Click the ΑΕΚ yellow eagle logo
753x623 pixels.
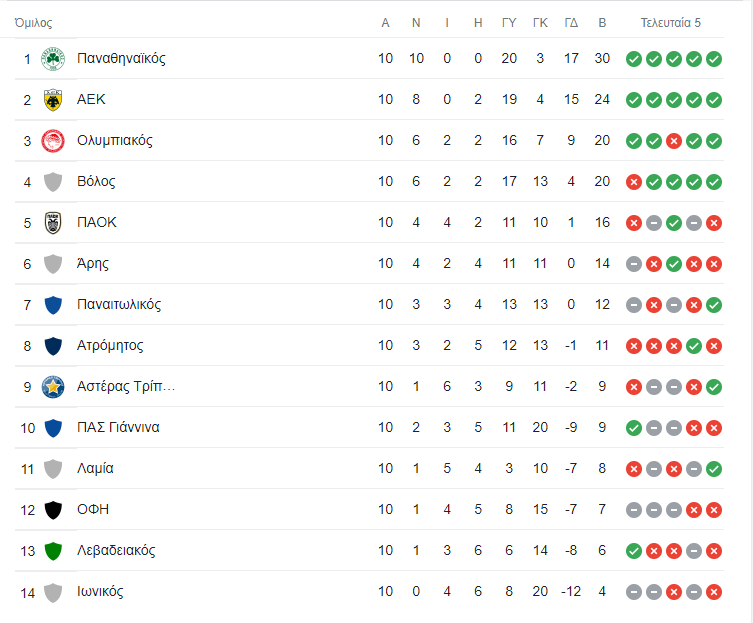pos(53,100)
